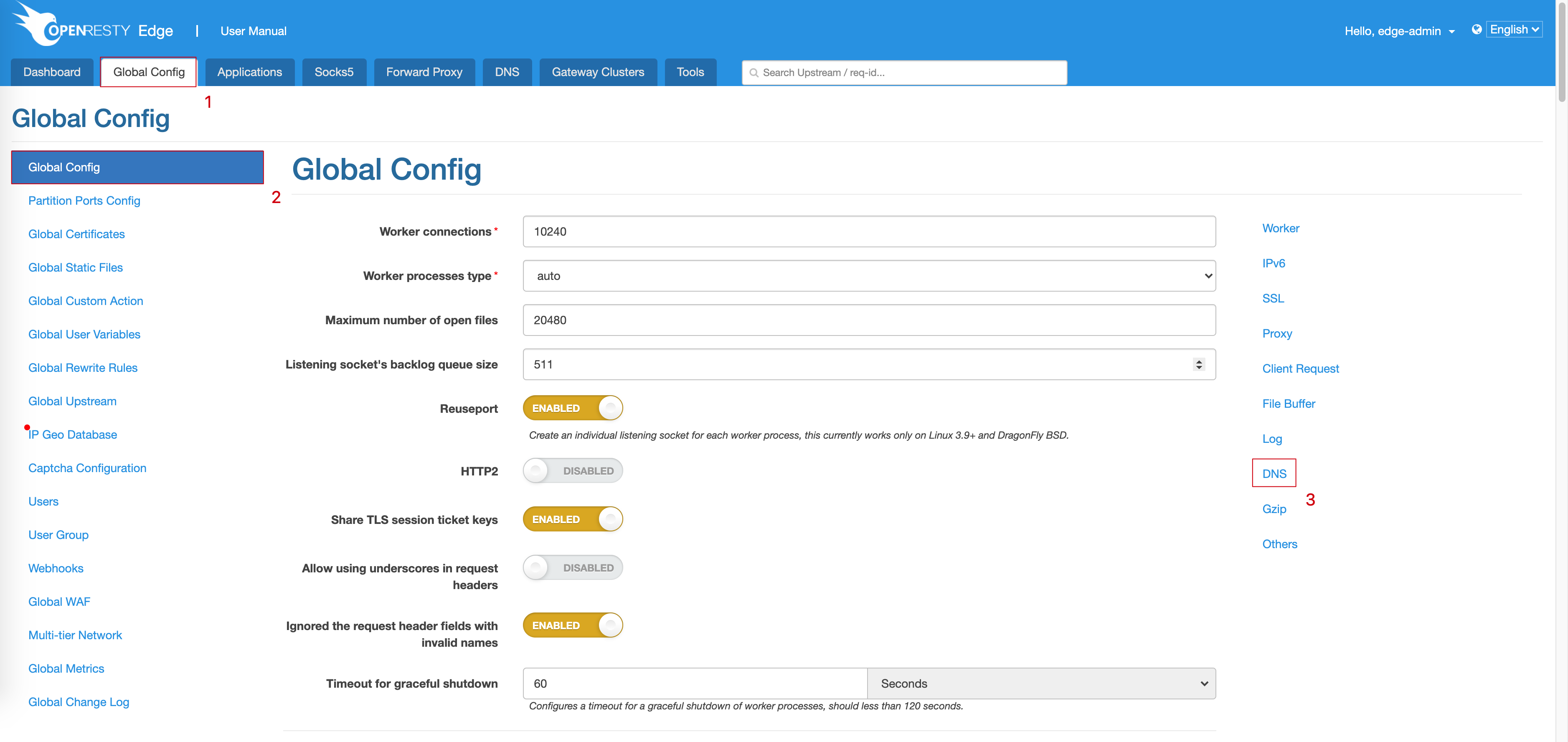Go to the Forward Proxy tab
The height and width of the screenshot is (742, 1568).
pyautogui.click(x=424, y=72)
